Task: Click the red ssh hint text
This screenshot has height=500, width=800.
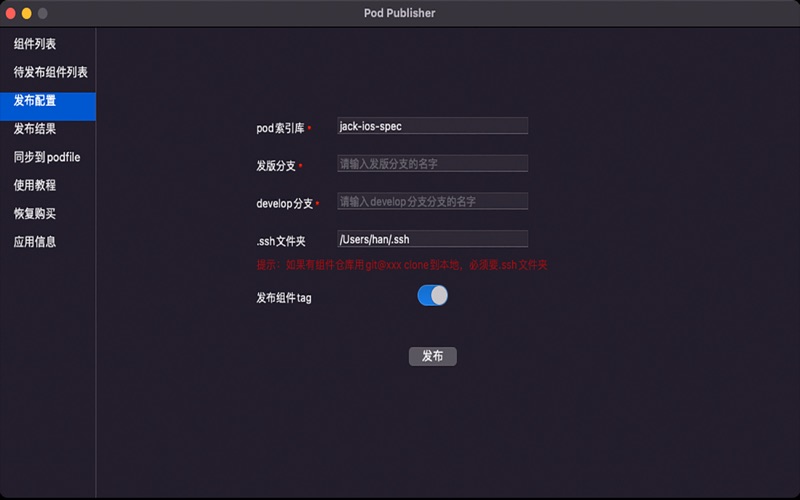Action: pyautogui.click(x=402, y=265)
